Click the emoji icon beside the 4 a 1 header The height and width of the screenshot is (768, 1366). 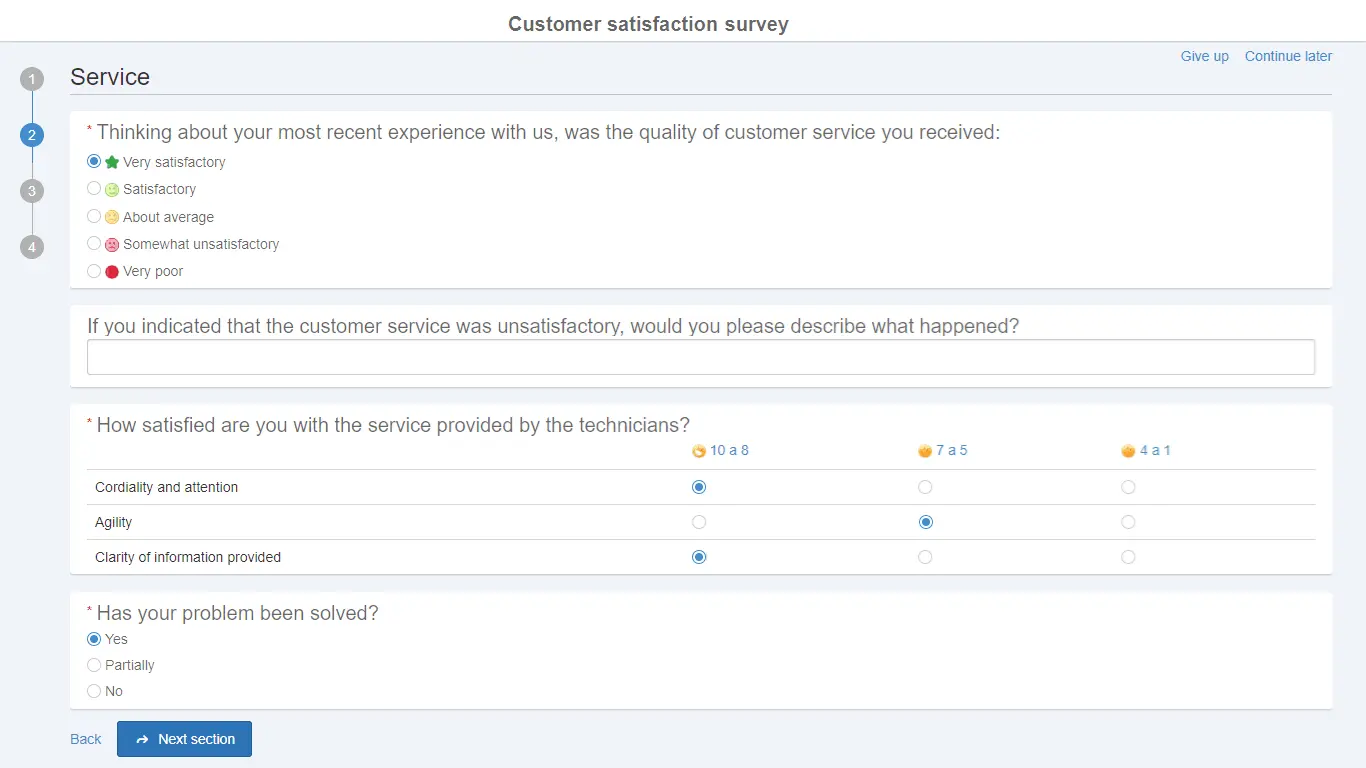1127,450
